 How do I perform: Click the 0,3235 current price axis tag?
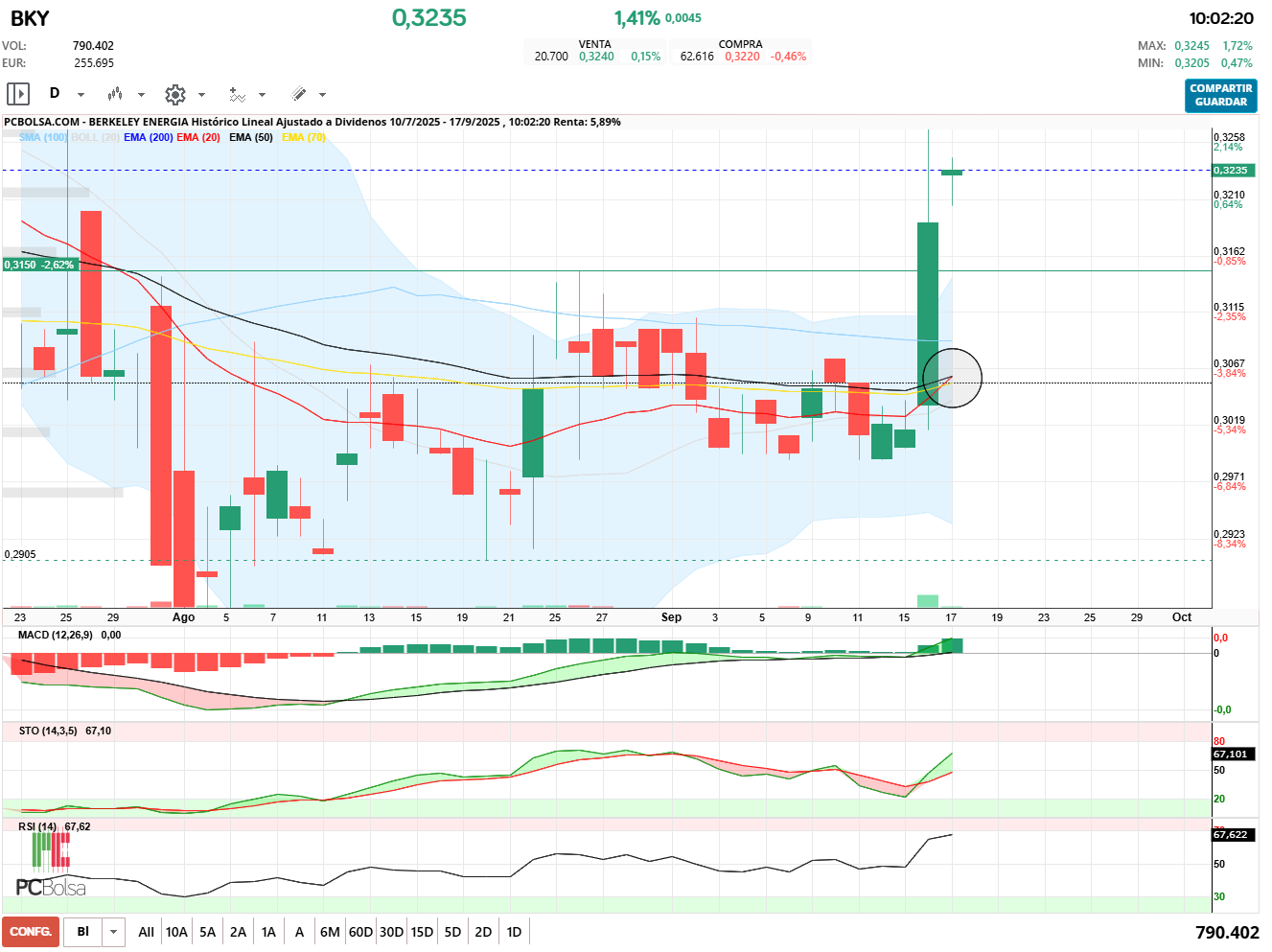[x=1232, y=171]
